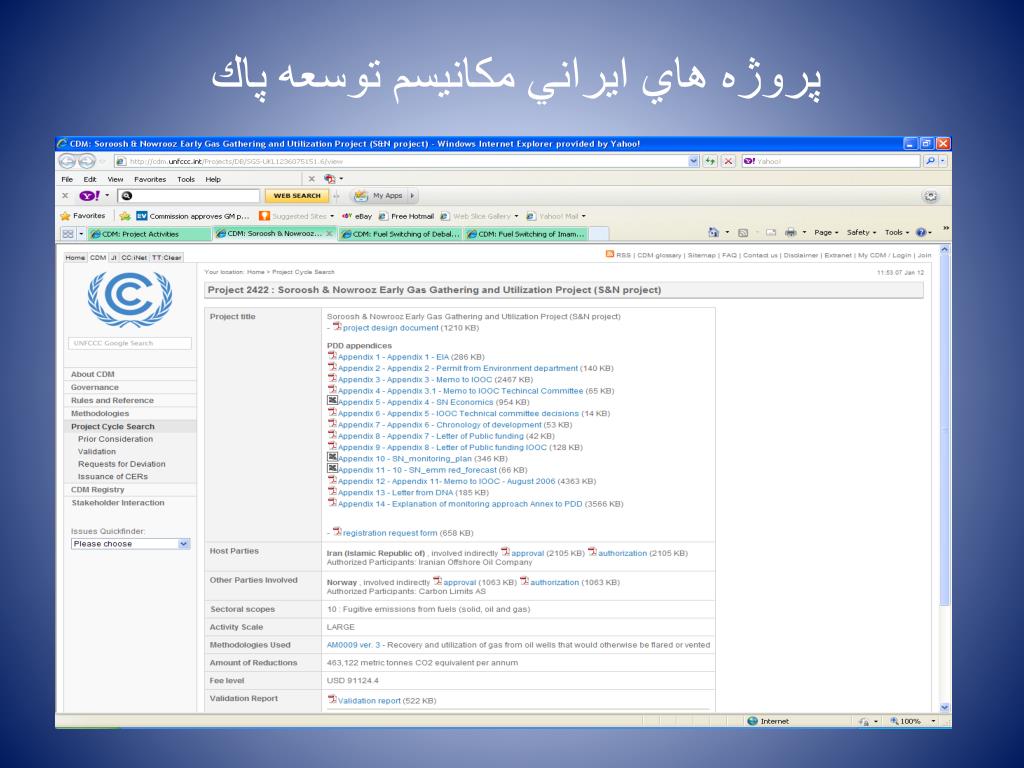Screen dimensions: 1024x768
Task: Open the Tools command bar dropdown
Action: pos(897,232)
